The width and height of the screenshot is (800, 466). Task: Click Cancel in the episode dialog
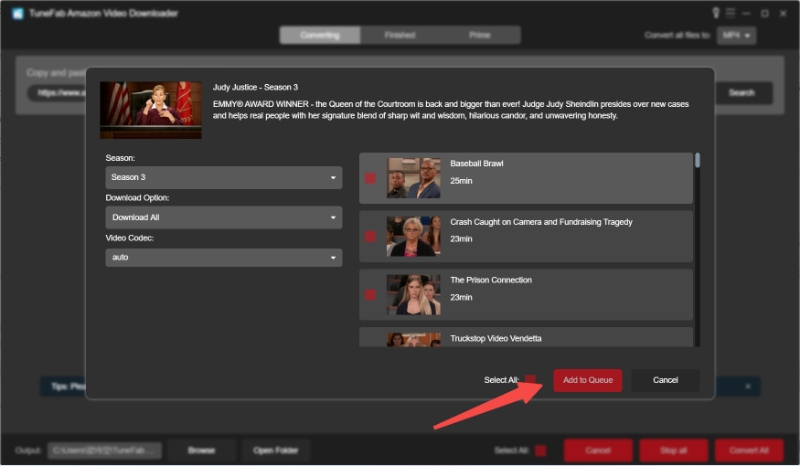coord(665,380)
